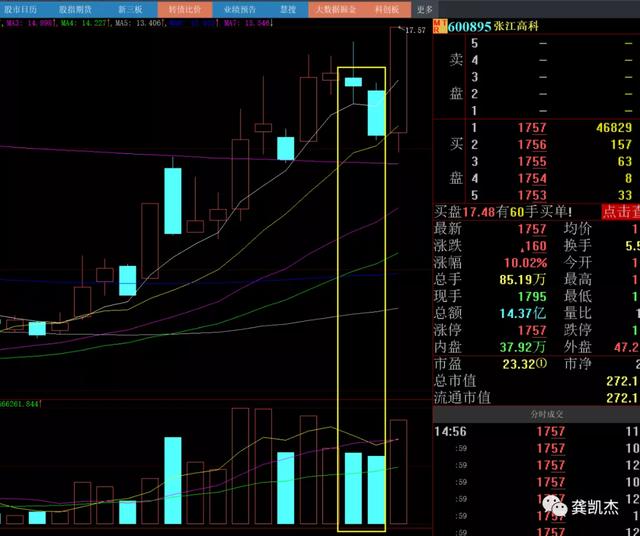Open the 转债比价 tab
This screenshot has height=536, width=640.
click(184, 9)
